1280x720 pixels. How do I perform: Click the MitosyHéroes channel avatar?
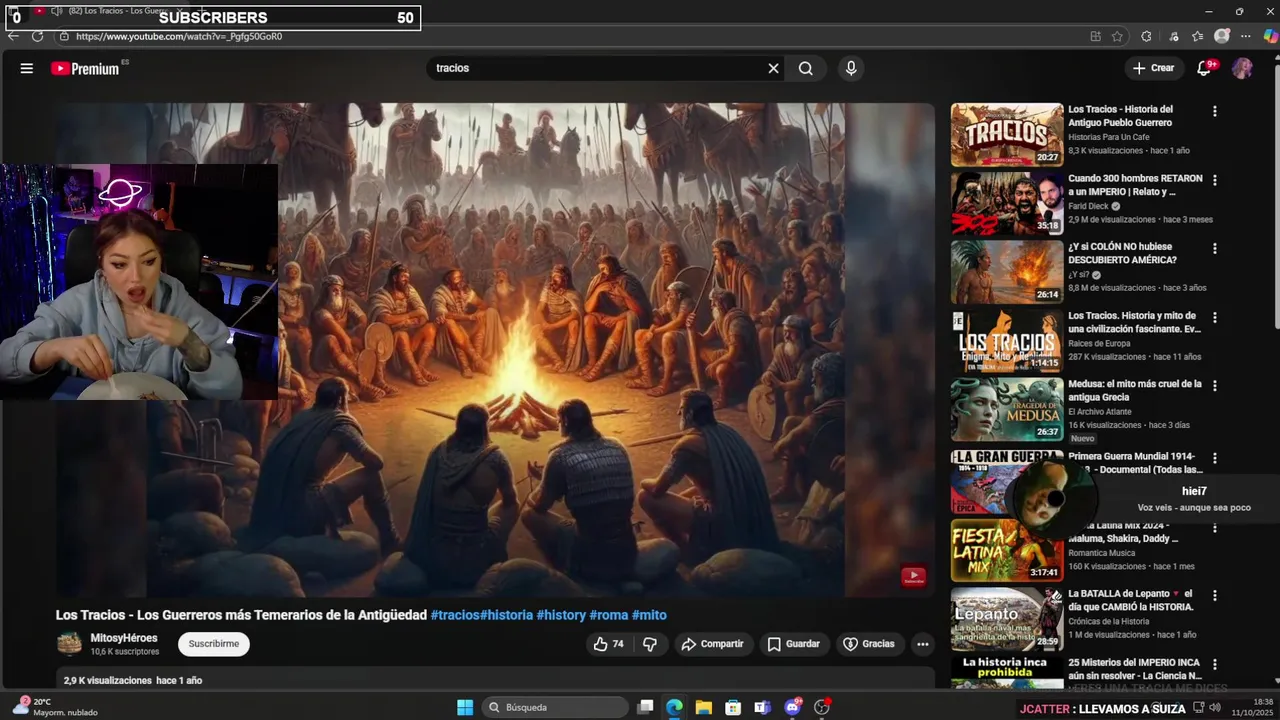(69, 644)
